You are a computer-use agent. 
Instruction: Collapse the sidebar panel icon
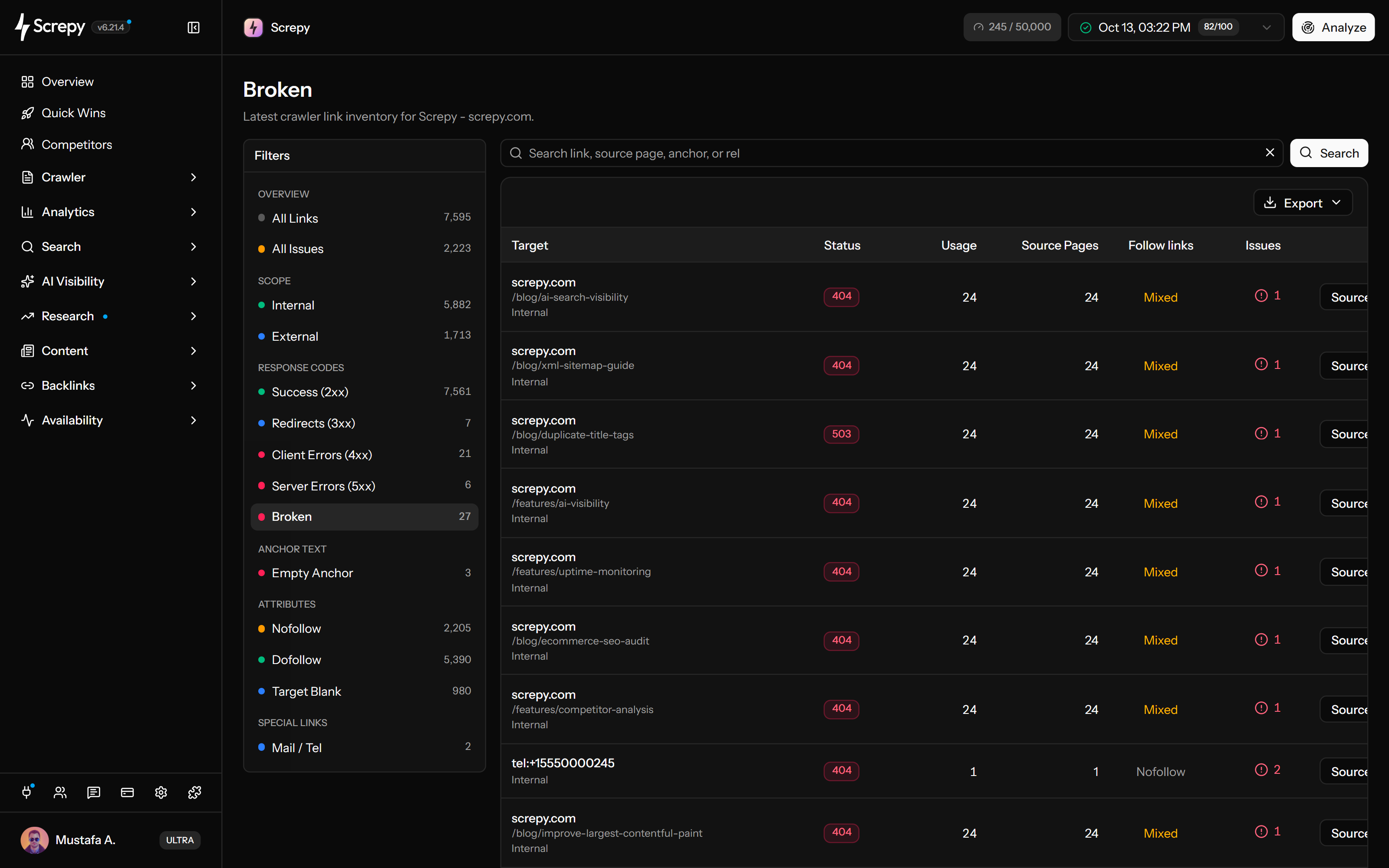pyautogui.click(x=194, y=27)
